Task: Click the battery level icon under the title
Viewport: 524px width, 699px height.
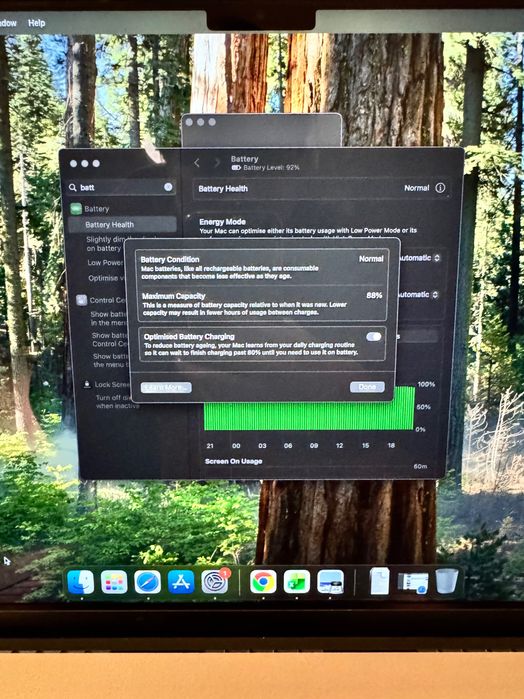Action: 236,168
